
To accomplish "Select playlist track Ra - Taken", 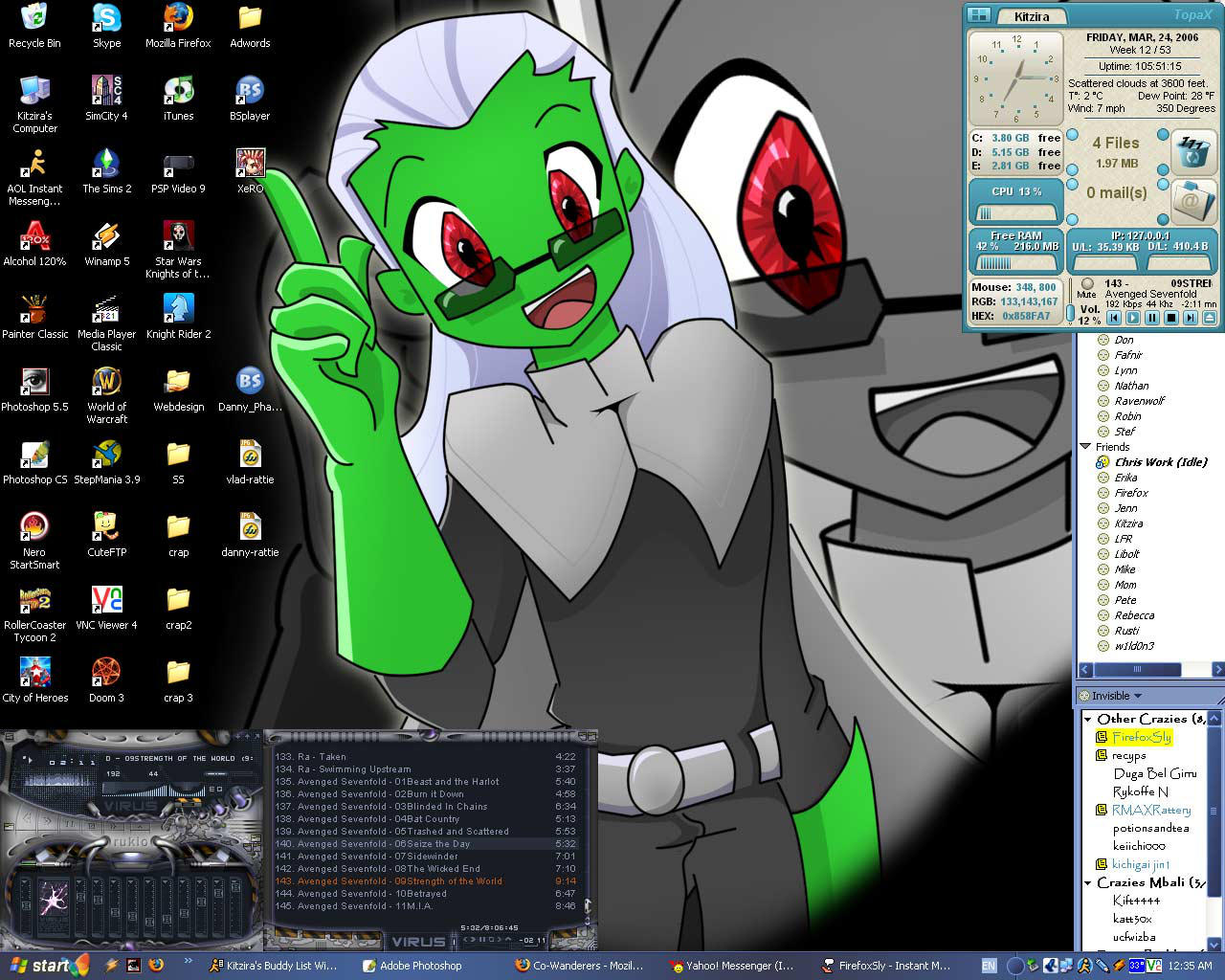I will coord(425,757).
